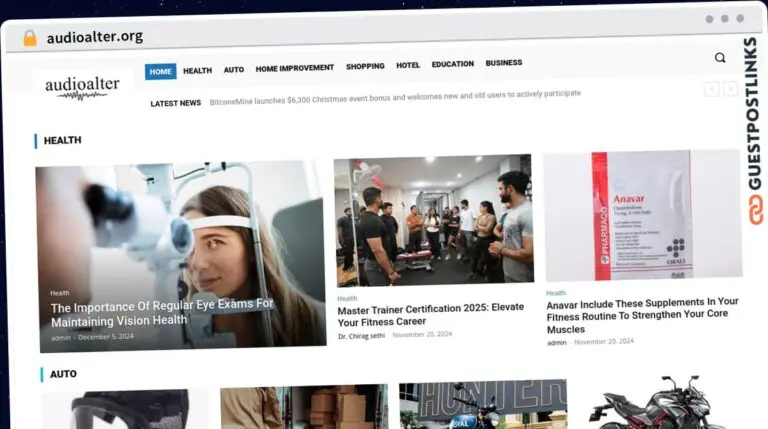768x429 pixels.
Task: Open the HOME IMPROVEMENT menu item
Action: point(294,68)
